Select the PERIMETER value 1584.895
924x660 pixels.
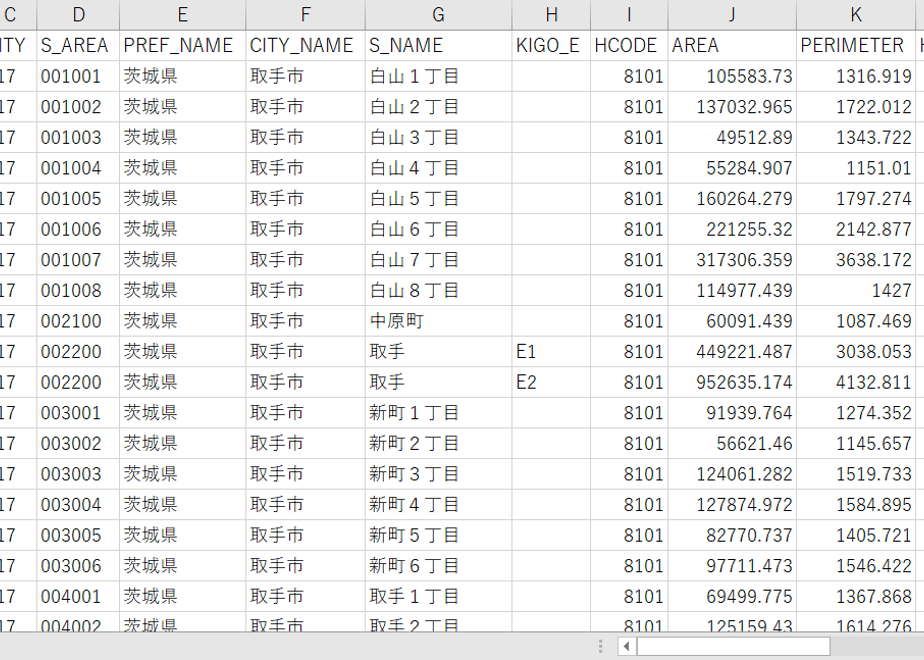click(856, 505)
